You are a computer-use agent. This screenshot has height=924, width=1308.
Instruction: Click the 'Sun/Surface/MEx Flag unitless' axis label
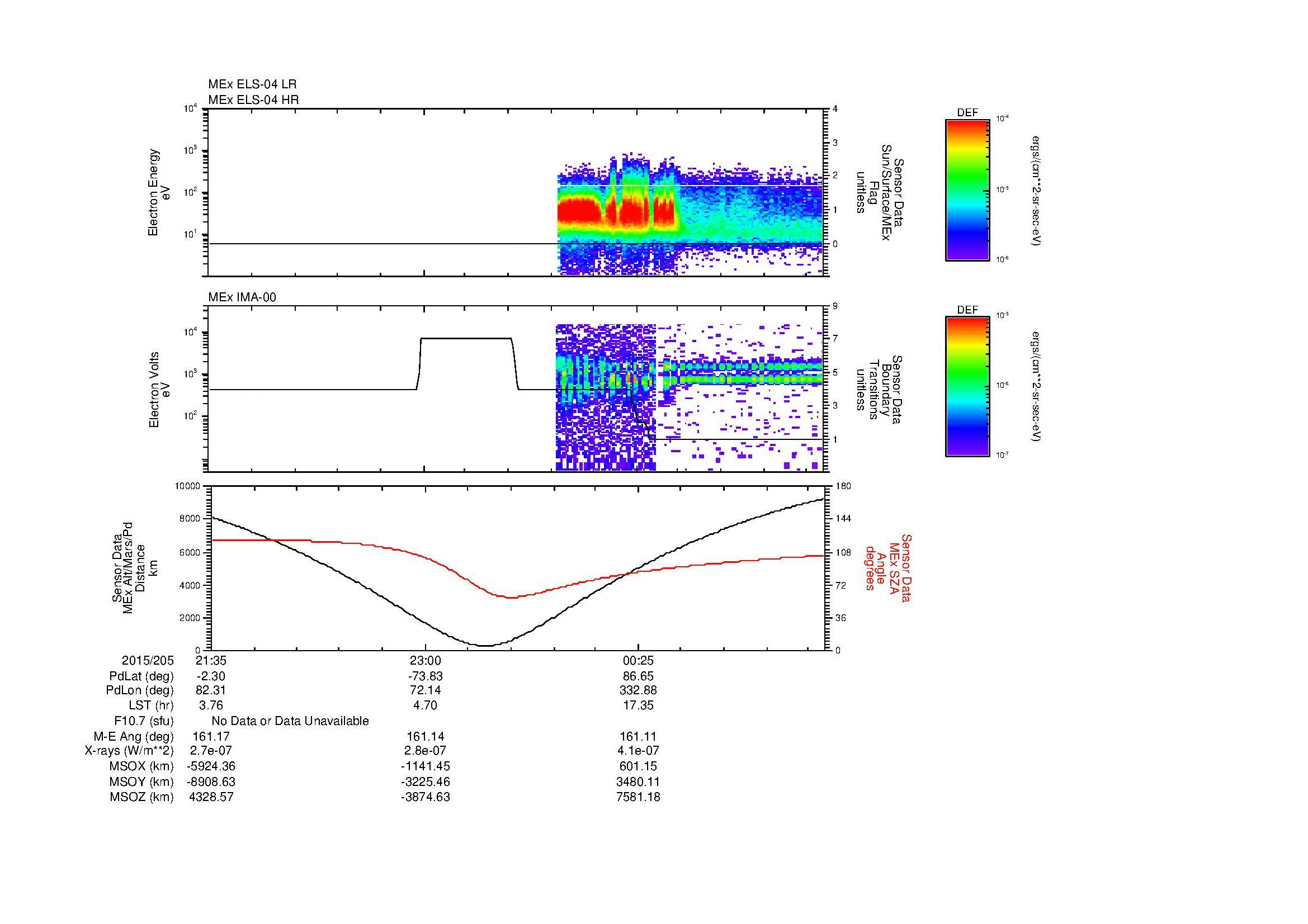coord(879,192)
